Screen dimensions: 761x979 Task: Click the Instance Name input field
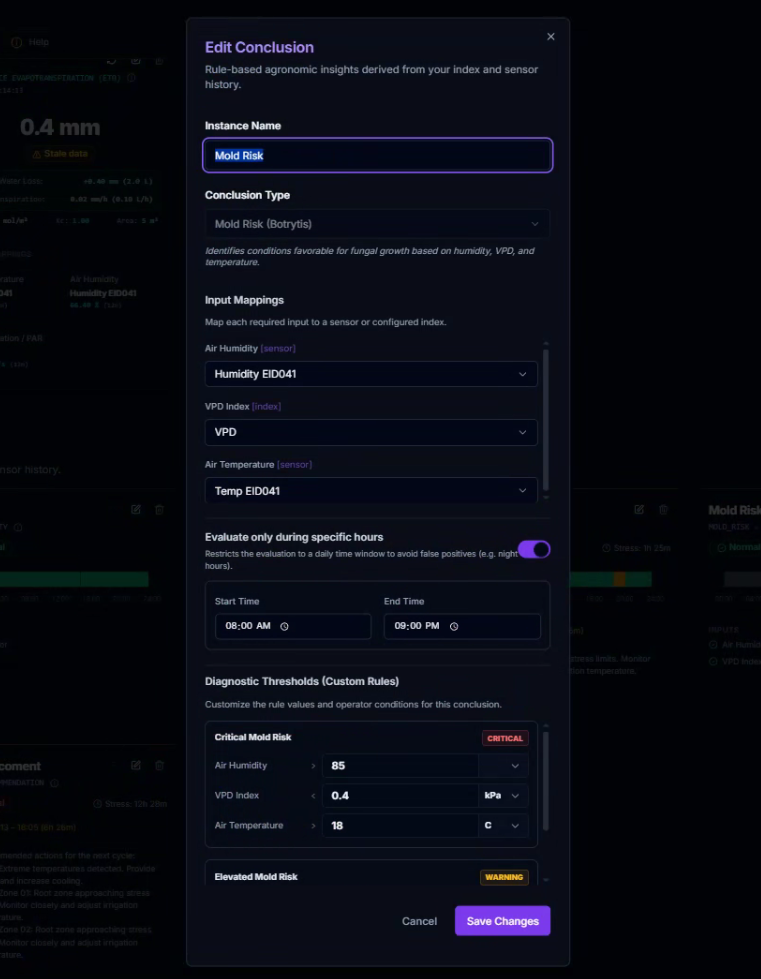click(378, 155)
